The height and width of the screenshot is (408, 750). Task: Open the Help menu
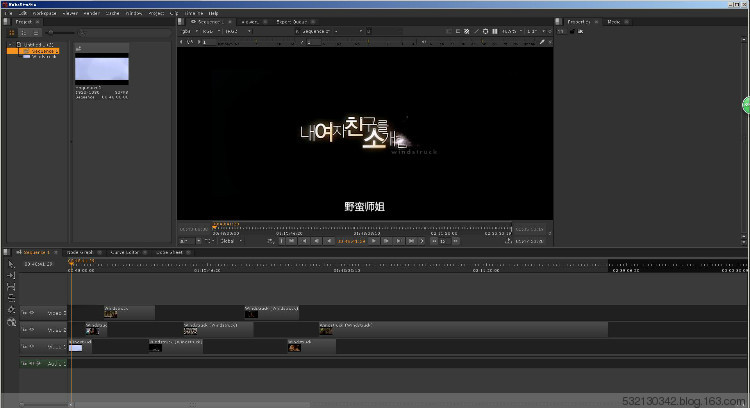coord(213,13)
